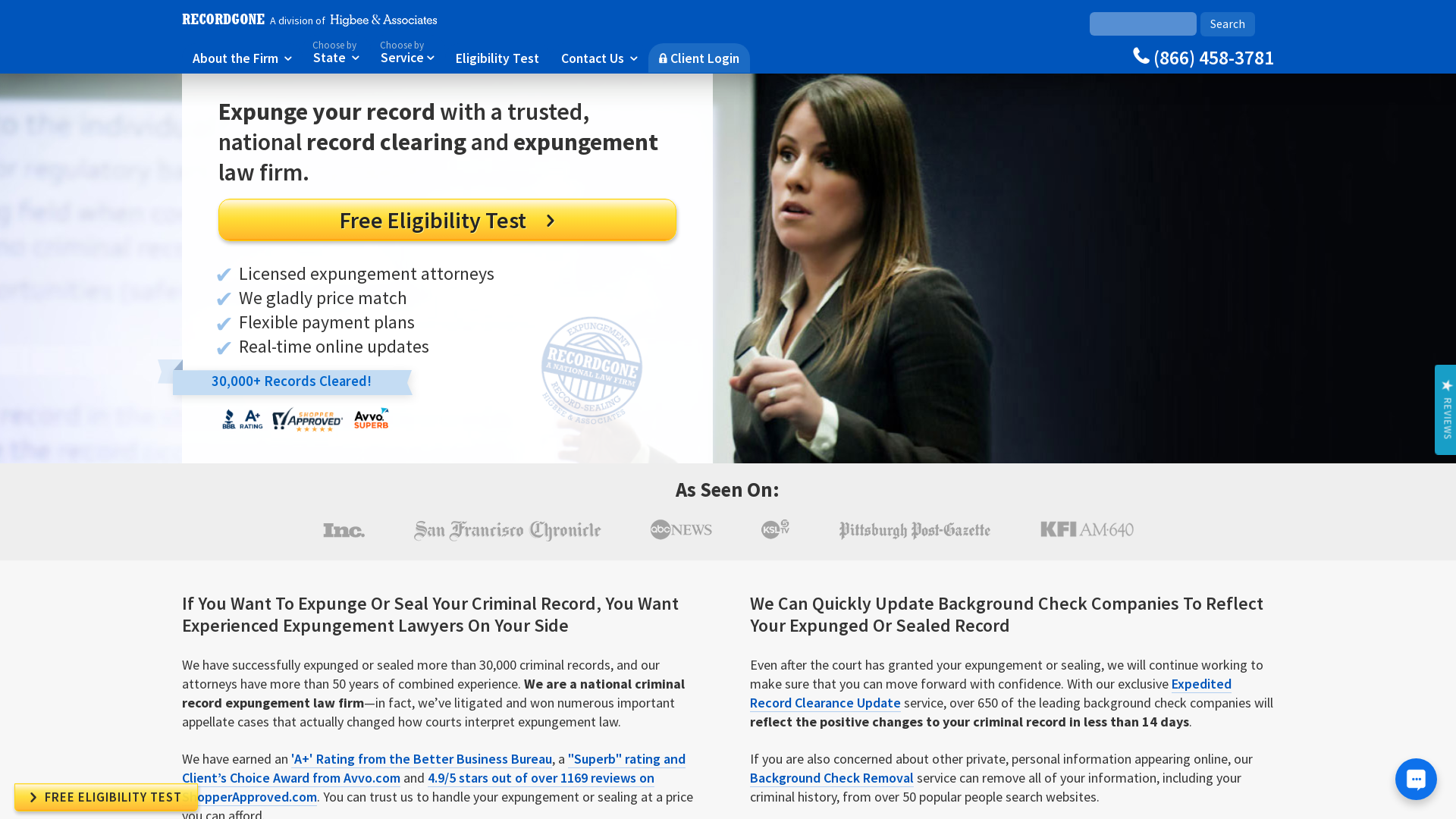Click the phone icon beside the number
The width and height of the screenshot is (1456, 819).
[1141, 56]
